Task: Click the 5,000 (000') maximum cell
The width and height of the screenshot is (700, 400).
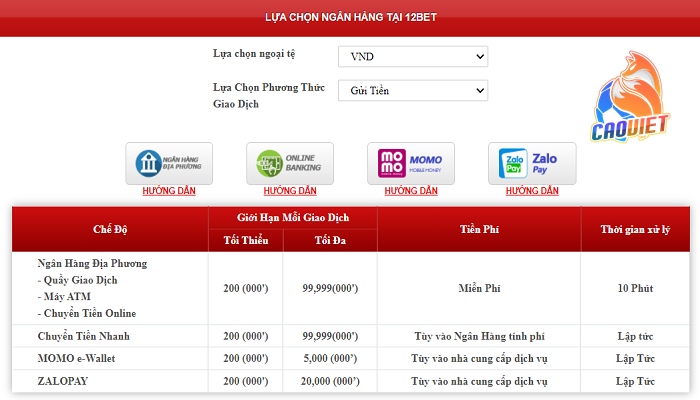Action: (330, 358)
